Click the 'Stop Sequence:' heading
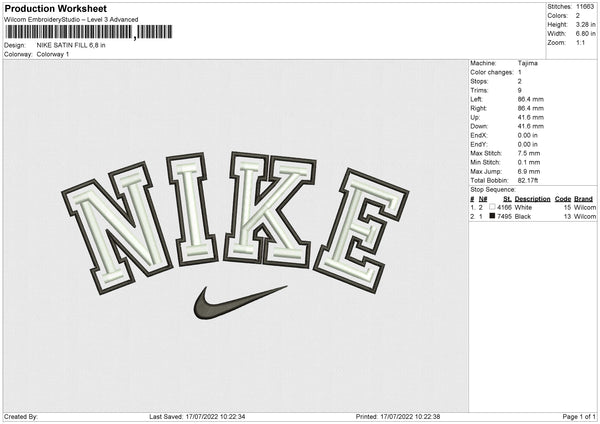600x424 pixels. click(493, 190)
